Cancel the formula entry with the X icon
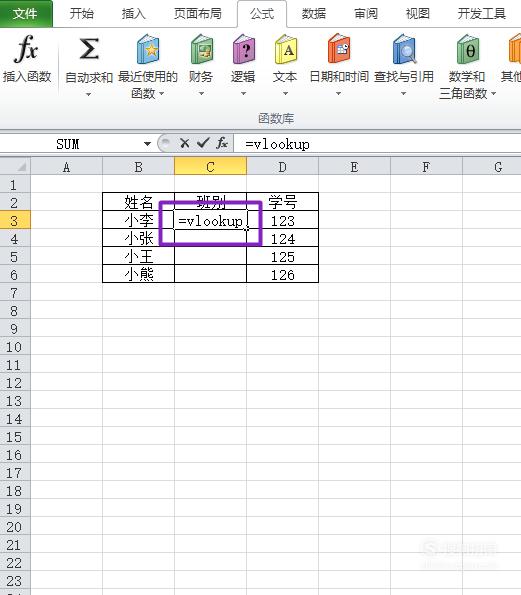This screenshot has height=595, width=521. pyautogui.click(x=184, y=143)
